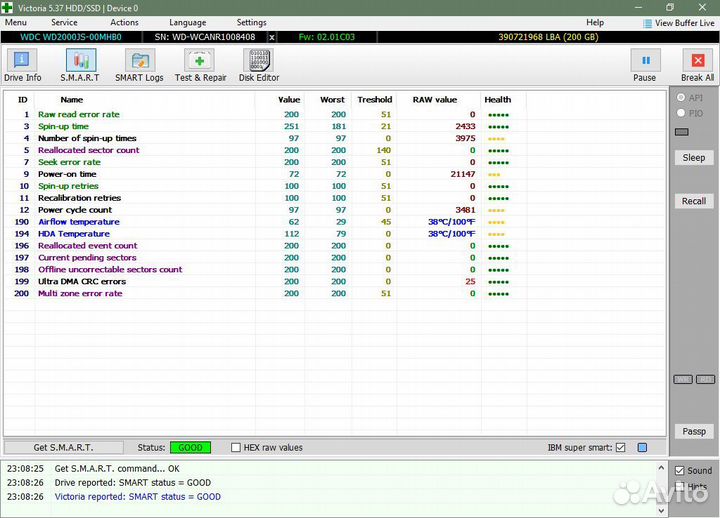The width and height of the screenshot is (720, 518).
Task: Disable the Sound checkbox
Action: pyautogui.click(x=680, y=471)
